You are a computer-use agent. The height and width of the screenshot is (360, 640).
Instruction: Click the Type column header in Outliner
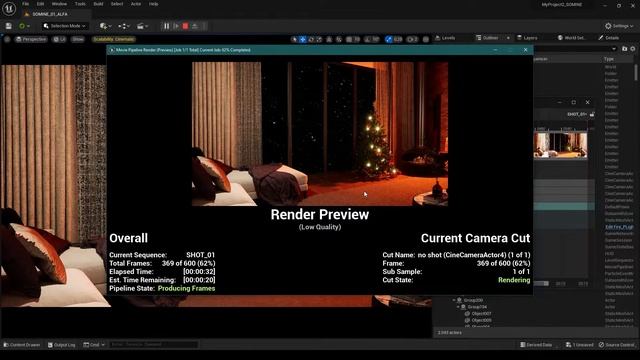coord(609,59)
